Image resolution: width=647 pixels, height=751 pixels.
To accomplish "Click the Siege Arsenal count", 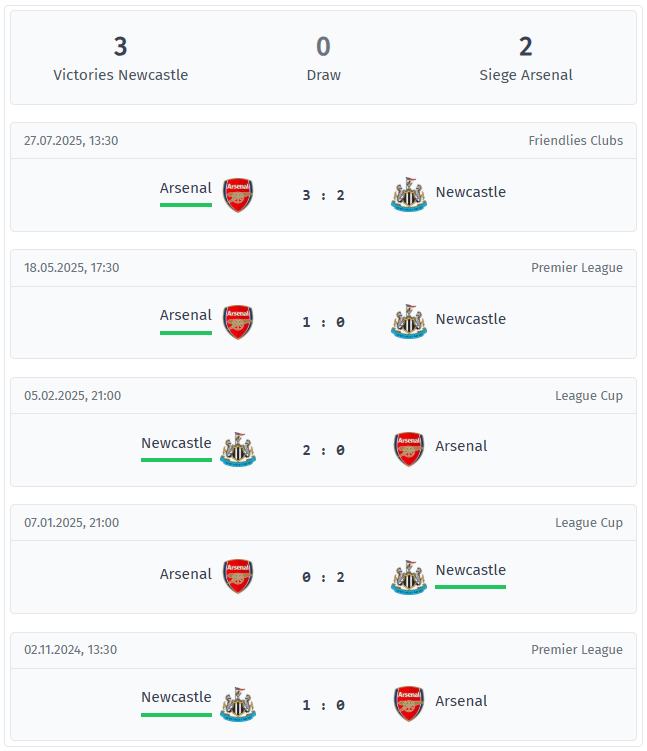I will click(x=526, y=47).
